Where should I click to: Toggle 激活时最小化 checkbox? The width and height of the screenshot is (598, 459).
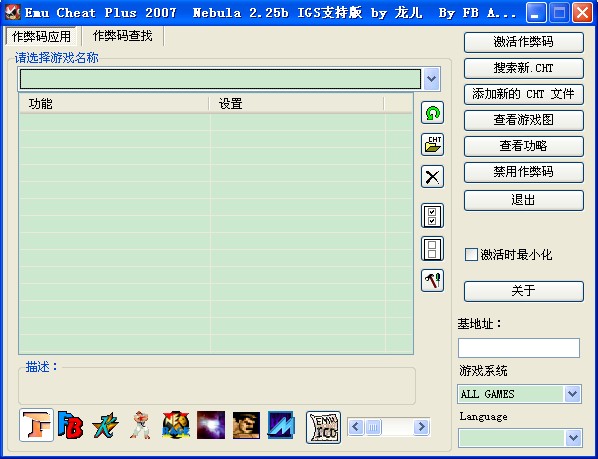[x=471, y=254]
